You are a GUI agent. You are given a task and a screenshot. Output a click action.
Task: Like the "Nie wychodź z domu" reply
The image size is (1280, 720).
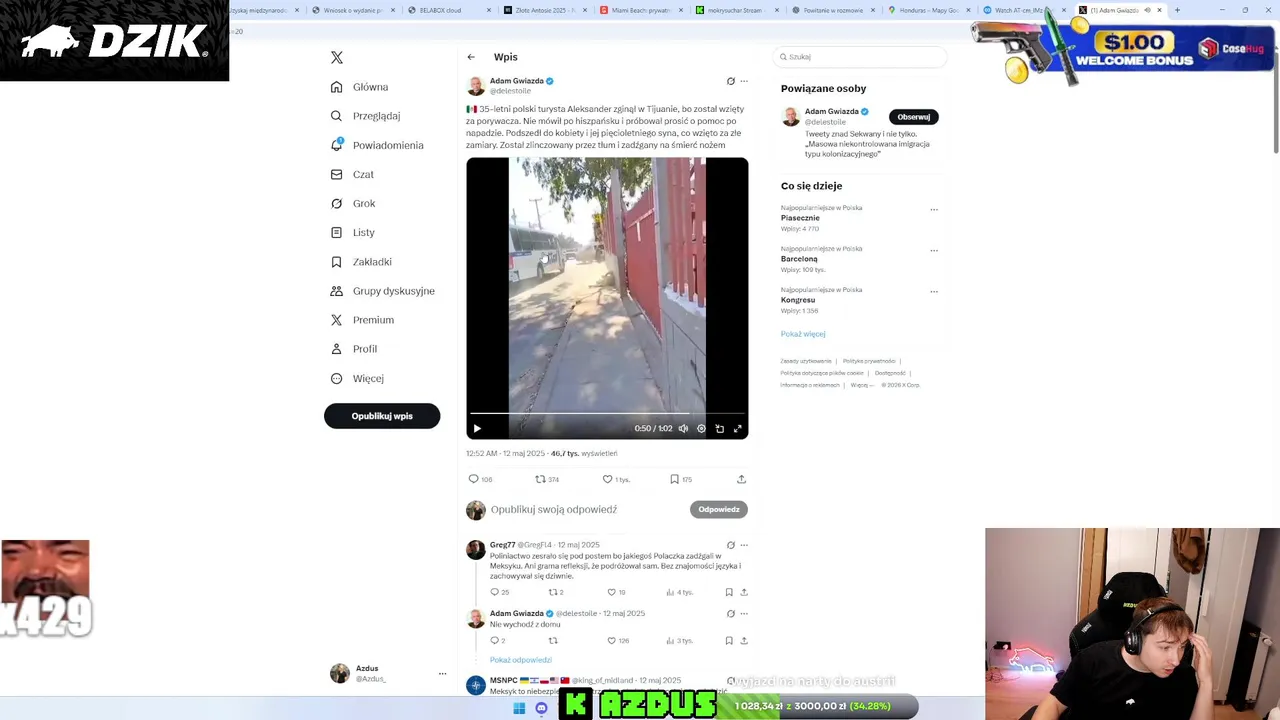point(618,640)
